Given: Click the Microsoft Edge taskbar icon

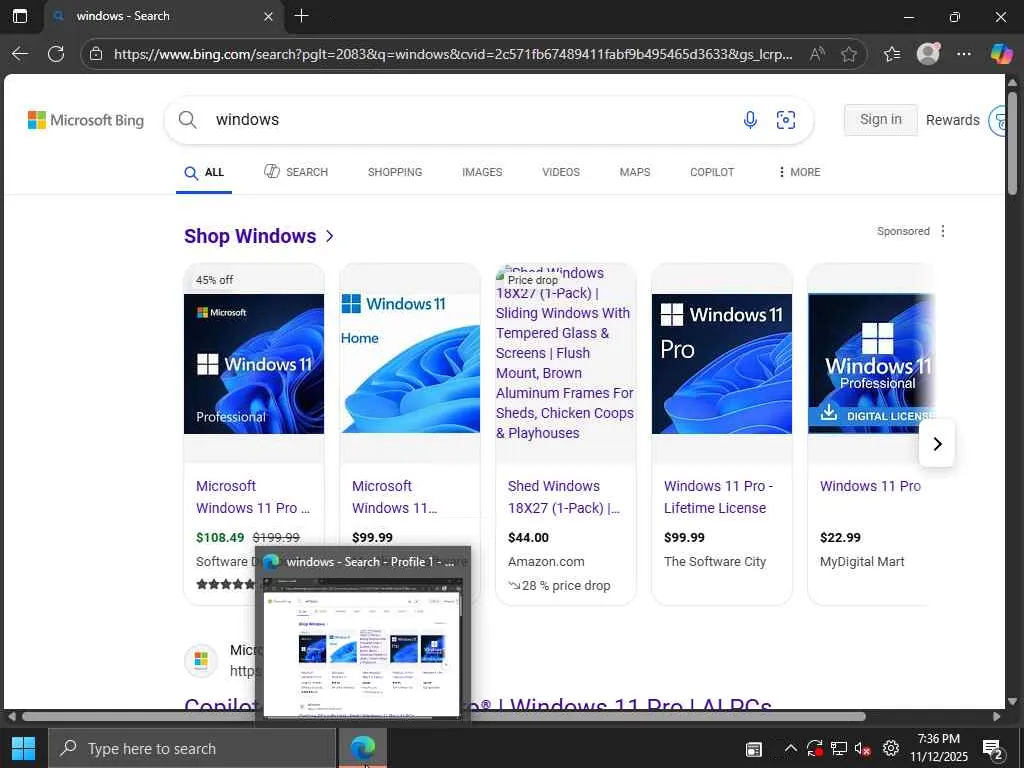Looking at the screenshot, I should 362,748.
